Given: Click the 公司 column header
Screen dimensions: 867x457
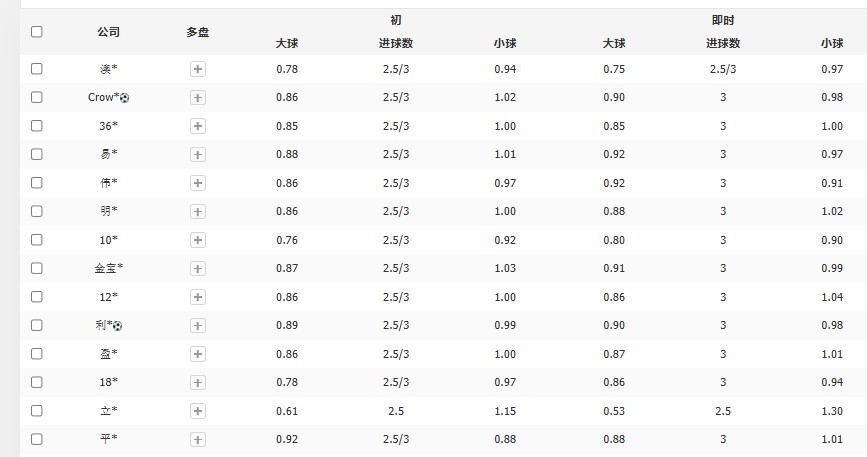Looking at the screenshot, I should [108, 32].
